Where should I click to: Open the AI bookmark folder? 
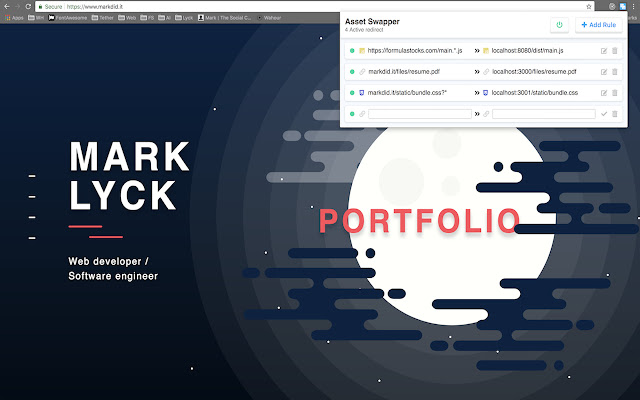[165, 18]
